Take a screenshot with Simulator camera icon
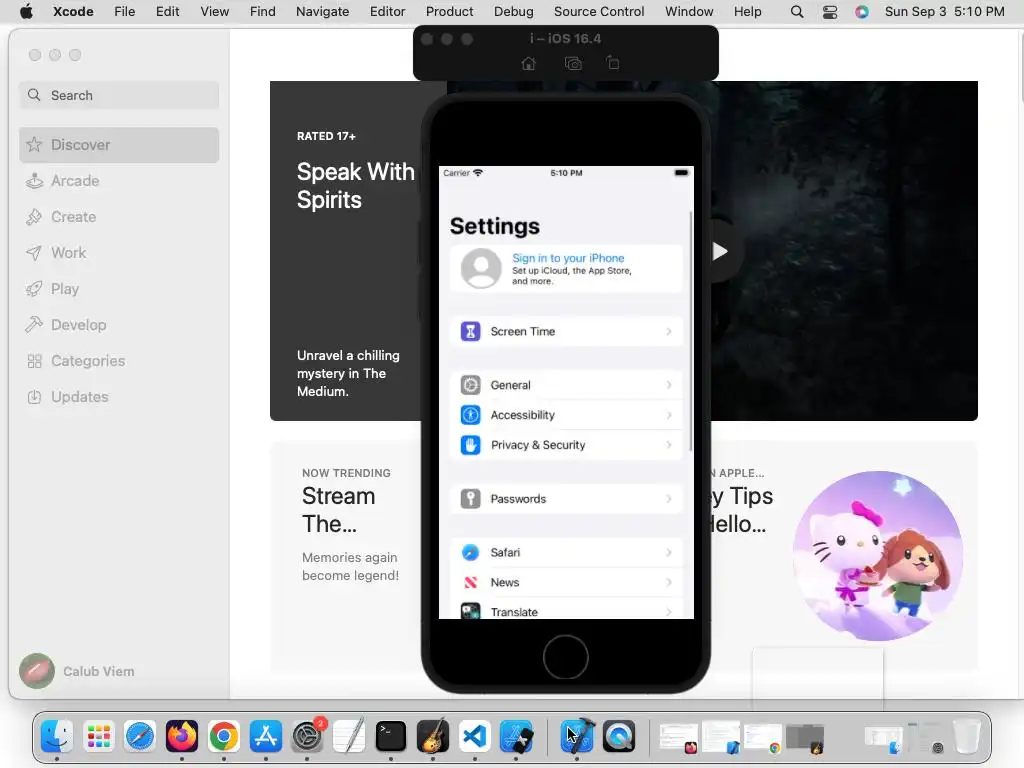This screenshot has height=768, width=1024. point(573,63)
